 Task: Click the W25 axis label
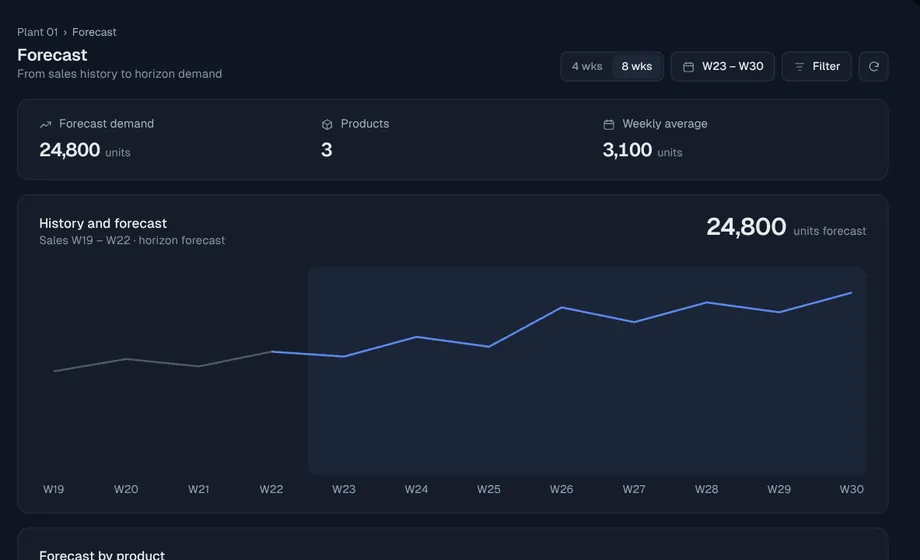coord(489,490)
